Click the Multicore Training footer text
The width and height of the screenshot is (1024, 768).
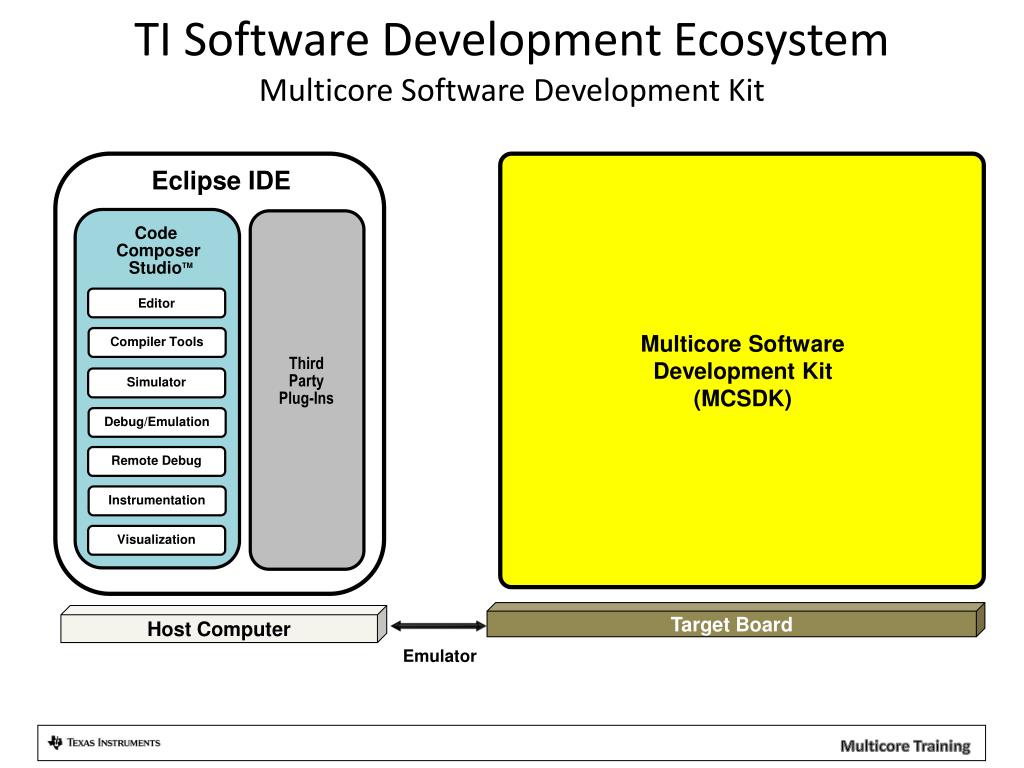pos(905,746)
